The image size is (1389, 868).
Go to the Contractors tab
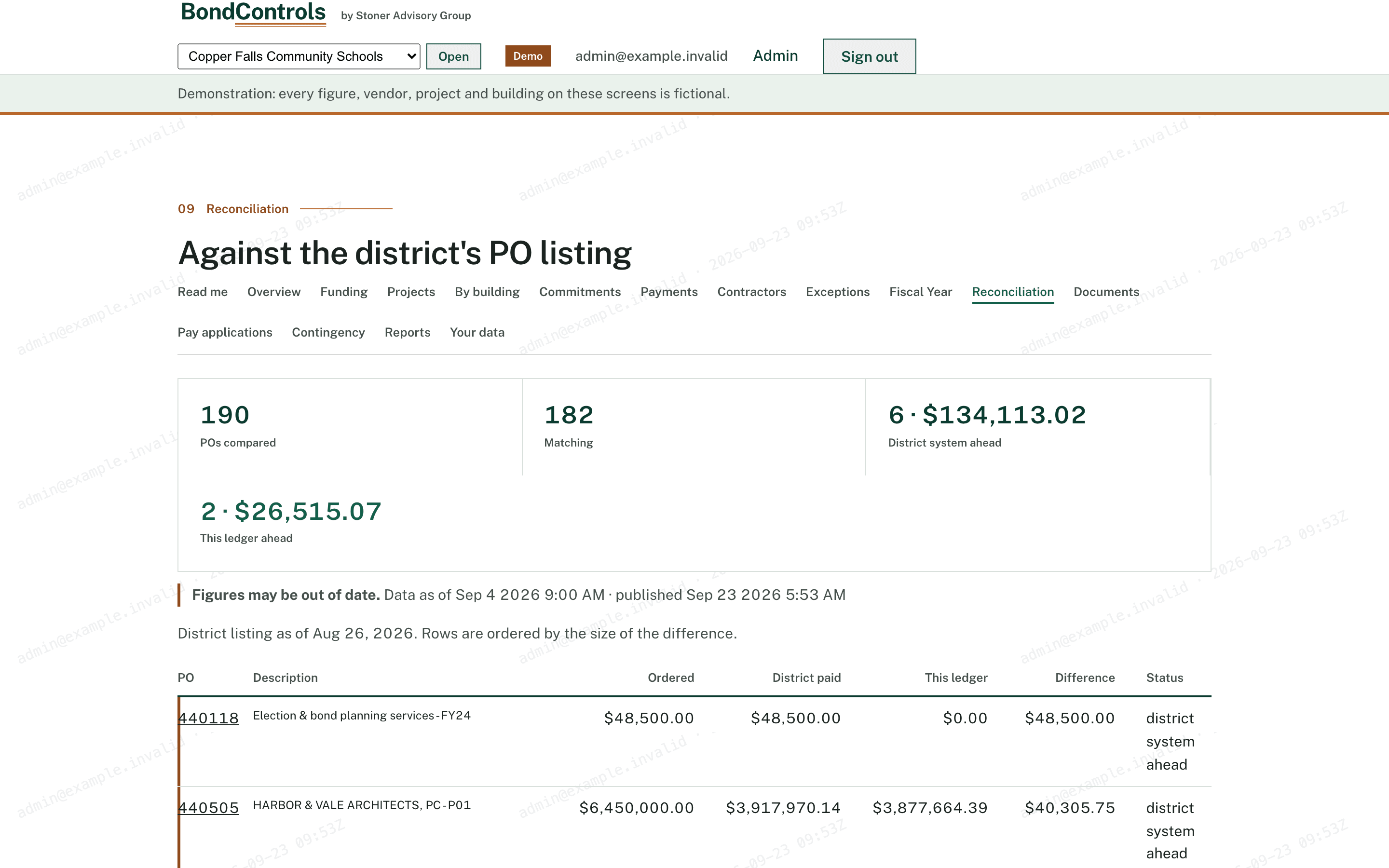[x=751, y=292]
